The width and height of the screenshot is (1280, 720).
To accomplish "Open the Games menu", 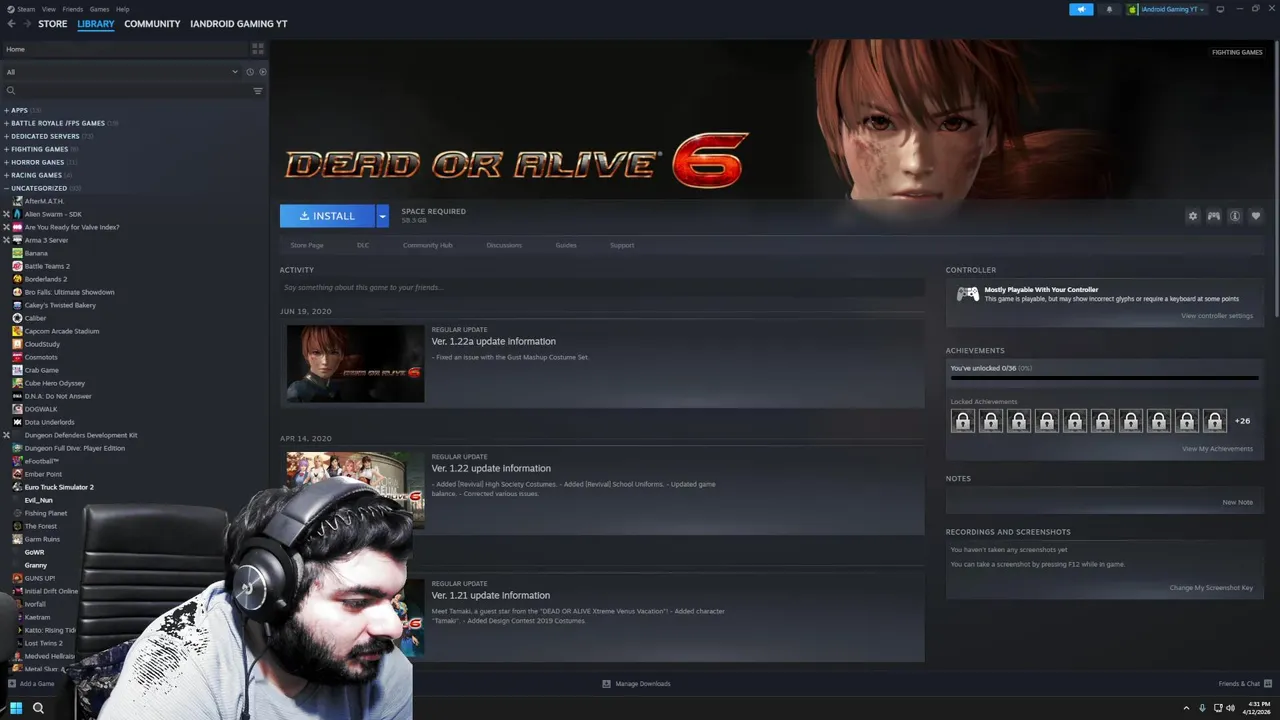I will click(x=99, y=9).
